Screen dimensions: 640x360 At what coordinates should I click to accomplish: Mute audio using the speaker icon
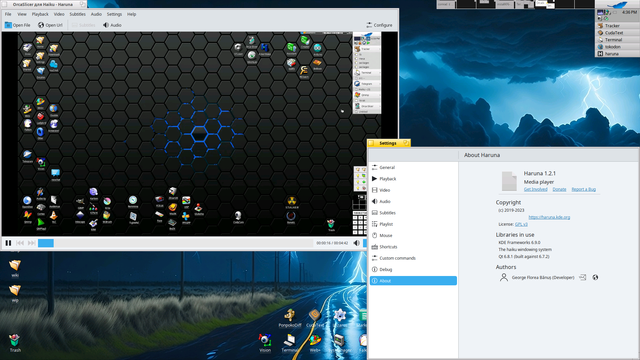pos(356,243)
